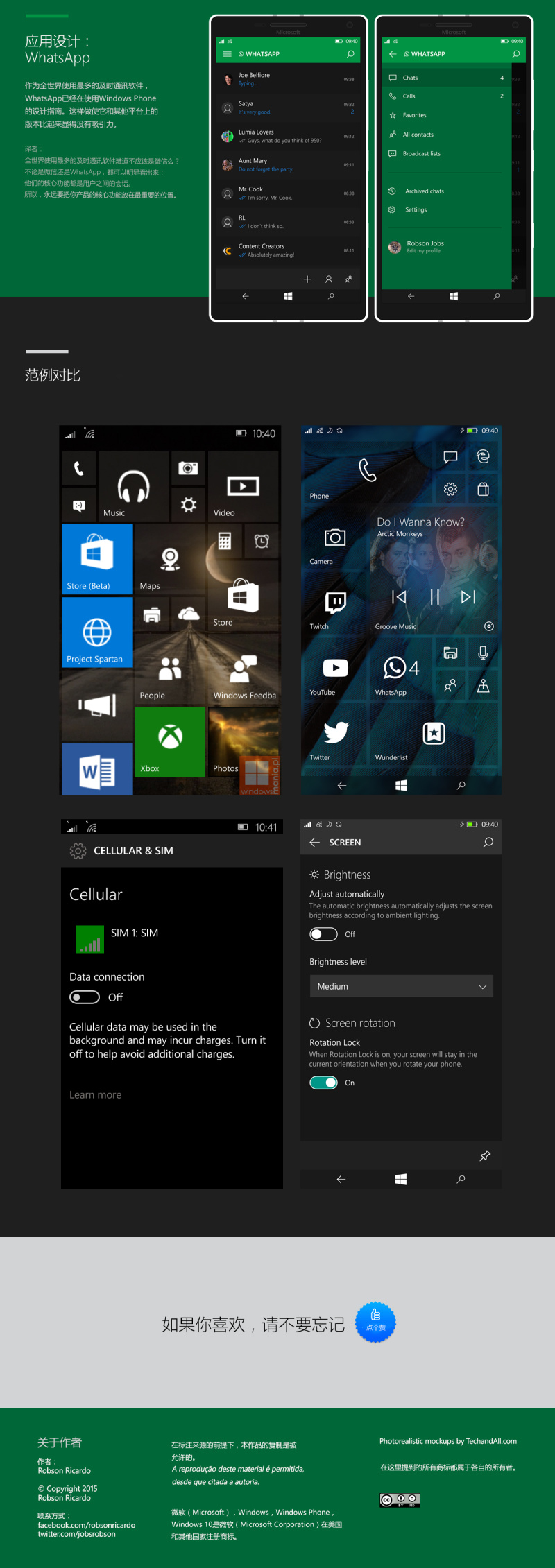This screenshot has height=1568, width=555.
Task: Launch the Project Spartan browser tile
Action: 97,632
